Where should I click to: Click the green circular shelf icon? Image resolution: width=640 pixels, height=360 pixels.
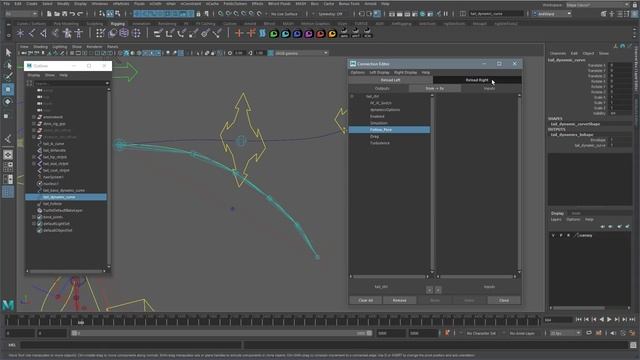[x=274, y=34]
